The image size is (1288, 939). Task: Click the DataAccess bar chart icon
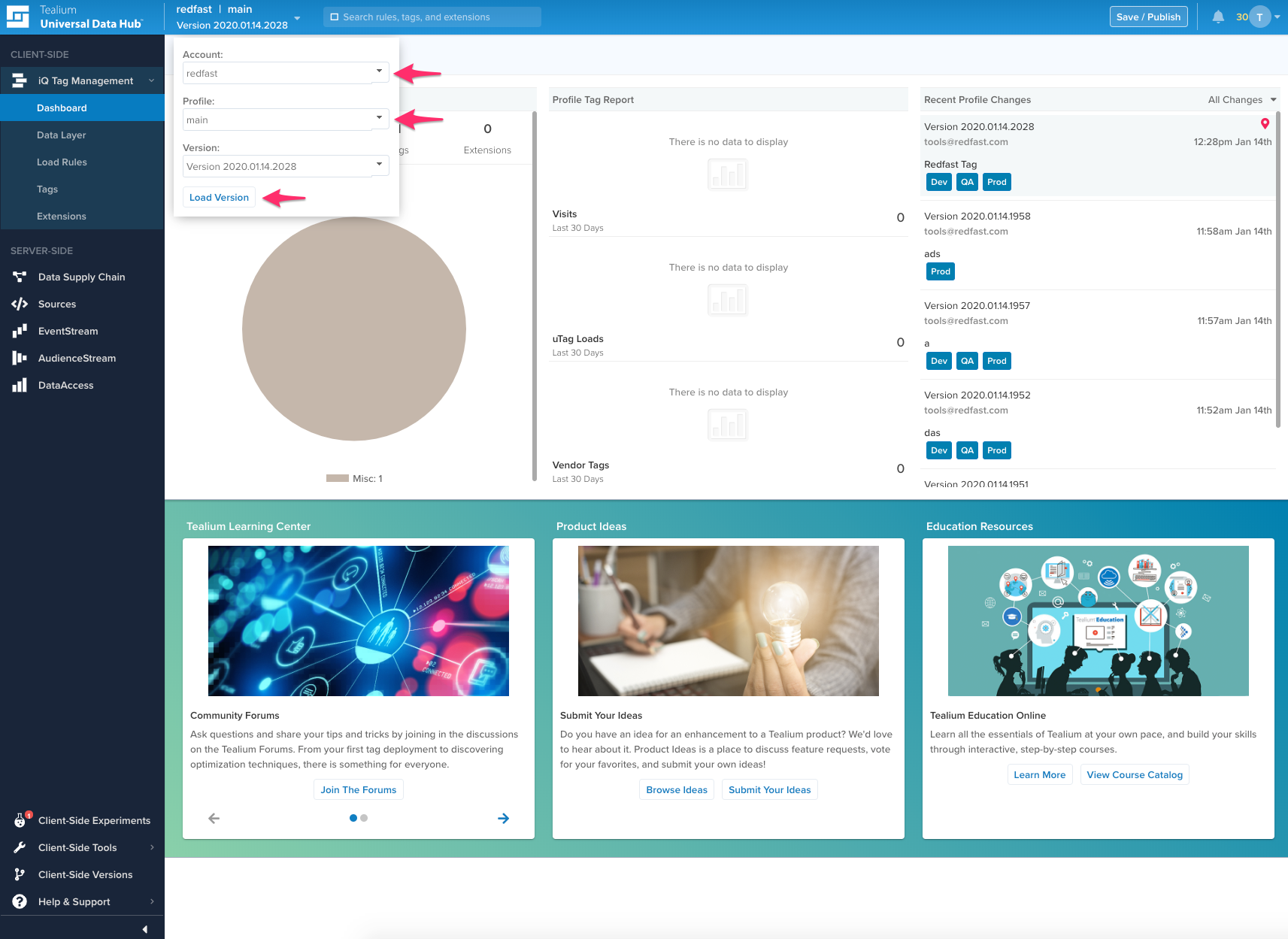[20, 385]
